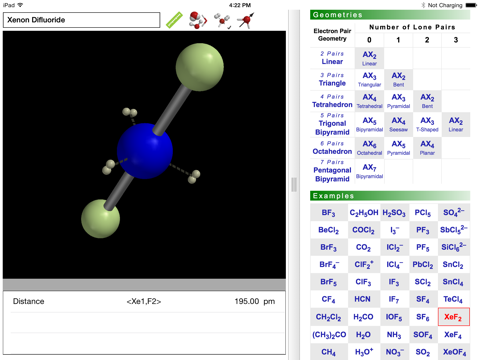Image resolution: width=480 pixels, height=360 pixels.
Task: Choose AX7 Bipyramidal geometry
Action: (x=369, y=171)
